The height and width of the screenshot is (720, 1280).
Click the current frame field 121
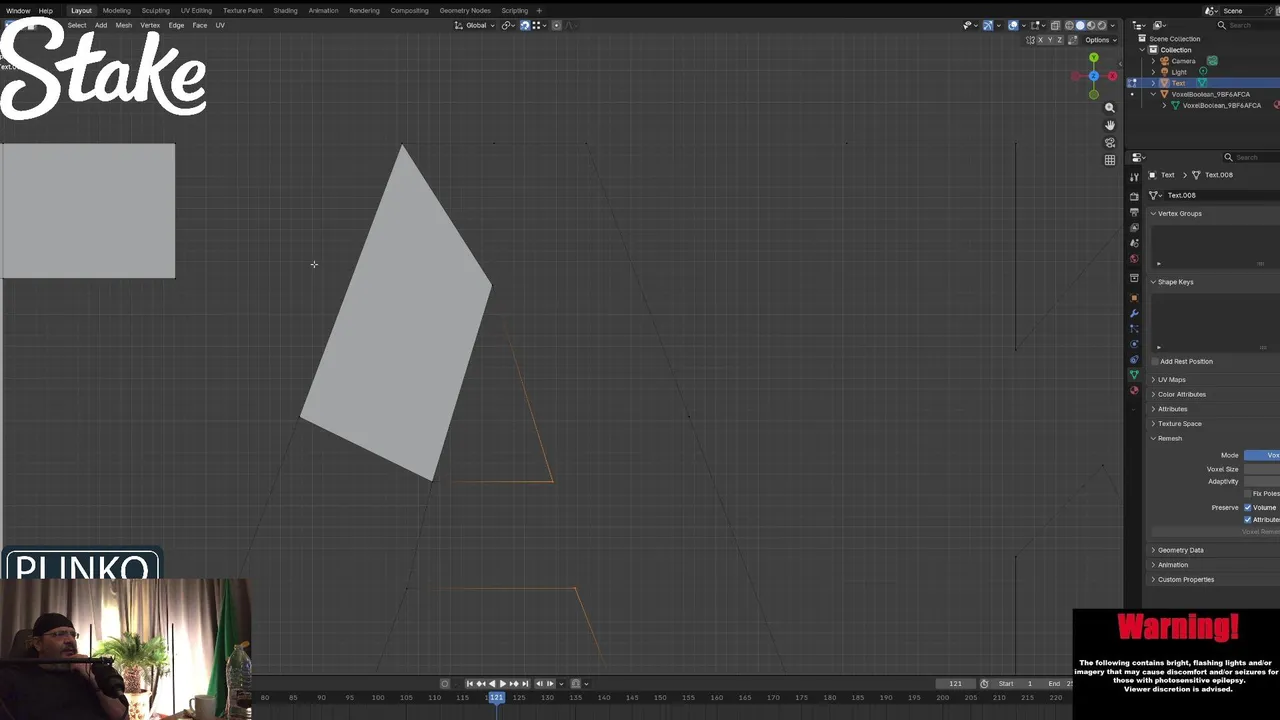955,684
